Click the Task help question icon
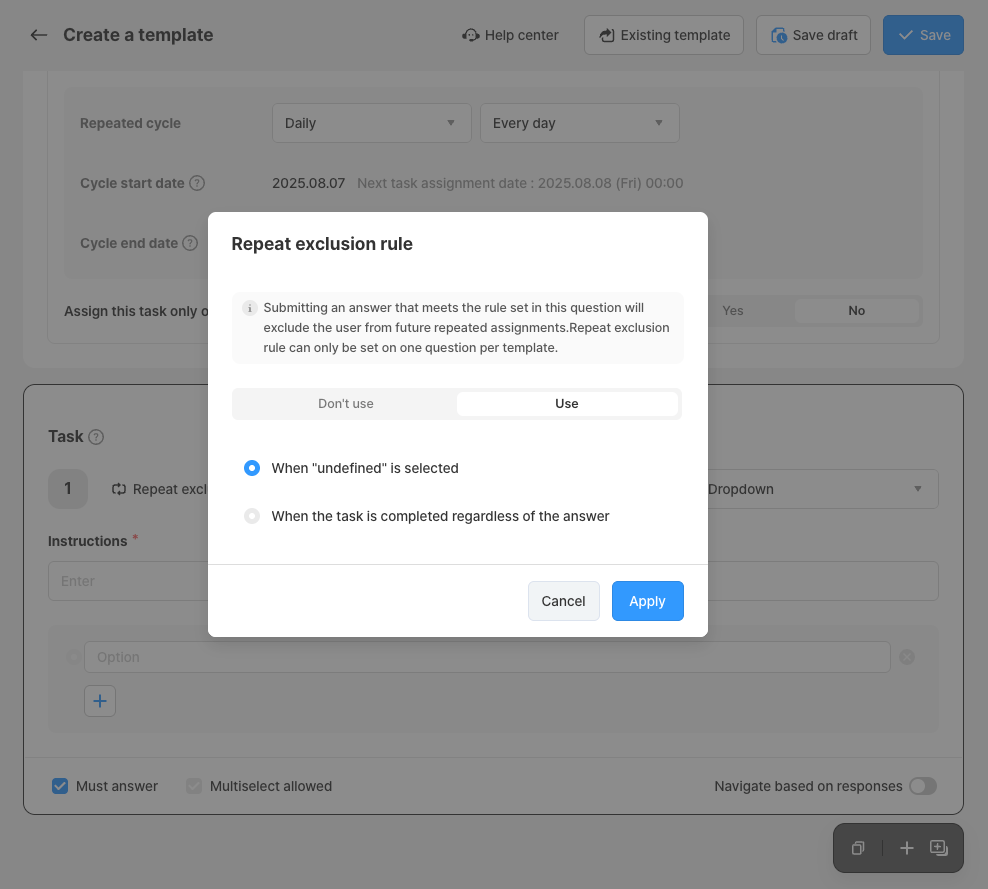Viewport: 988px width, 889px height. click(96, 437)
